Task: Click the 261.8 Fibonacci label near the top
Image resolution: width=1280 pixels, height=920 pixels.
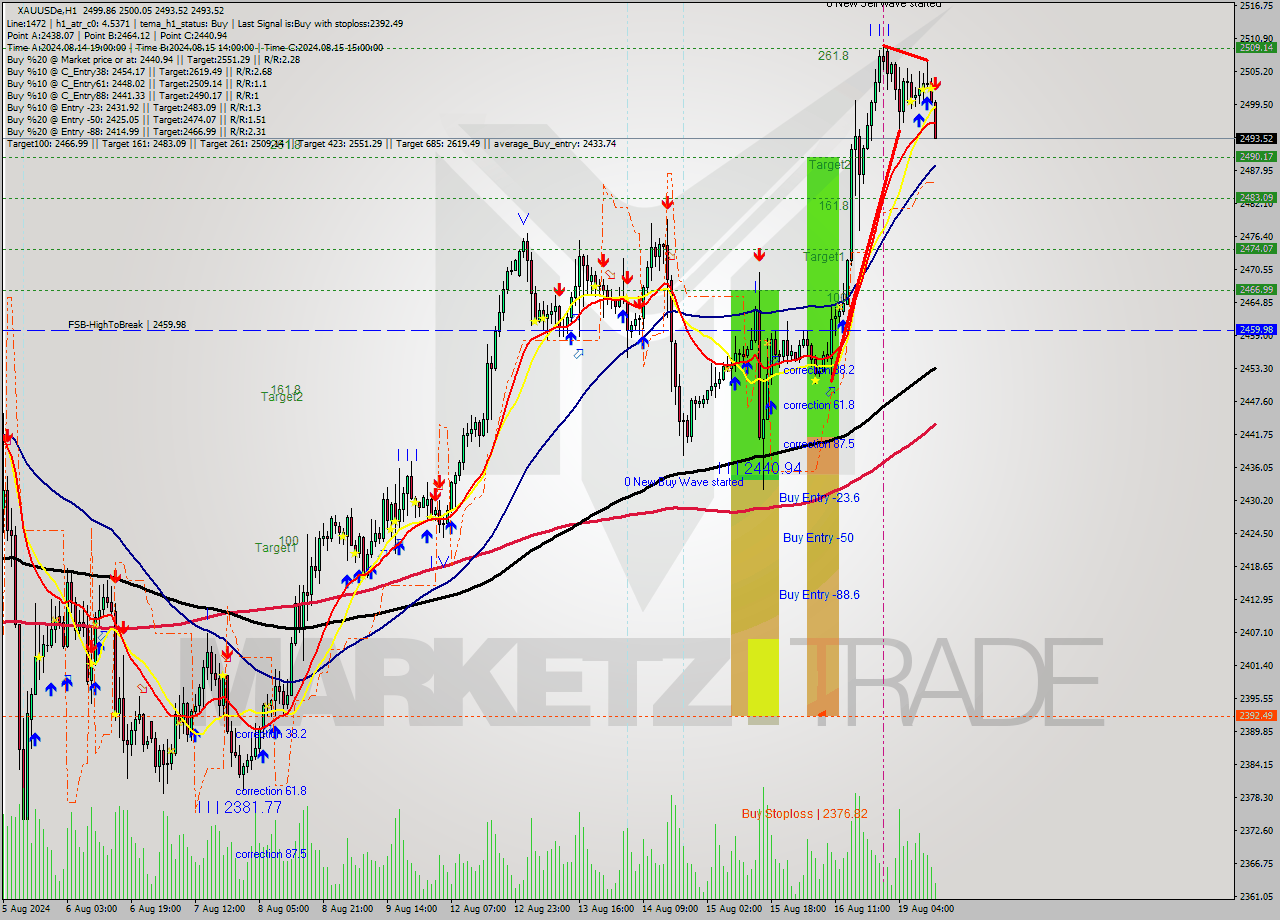Action: pos(833,56)
